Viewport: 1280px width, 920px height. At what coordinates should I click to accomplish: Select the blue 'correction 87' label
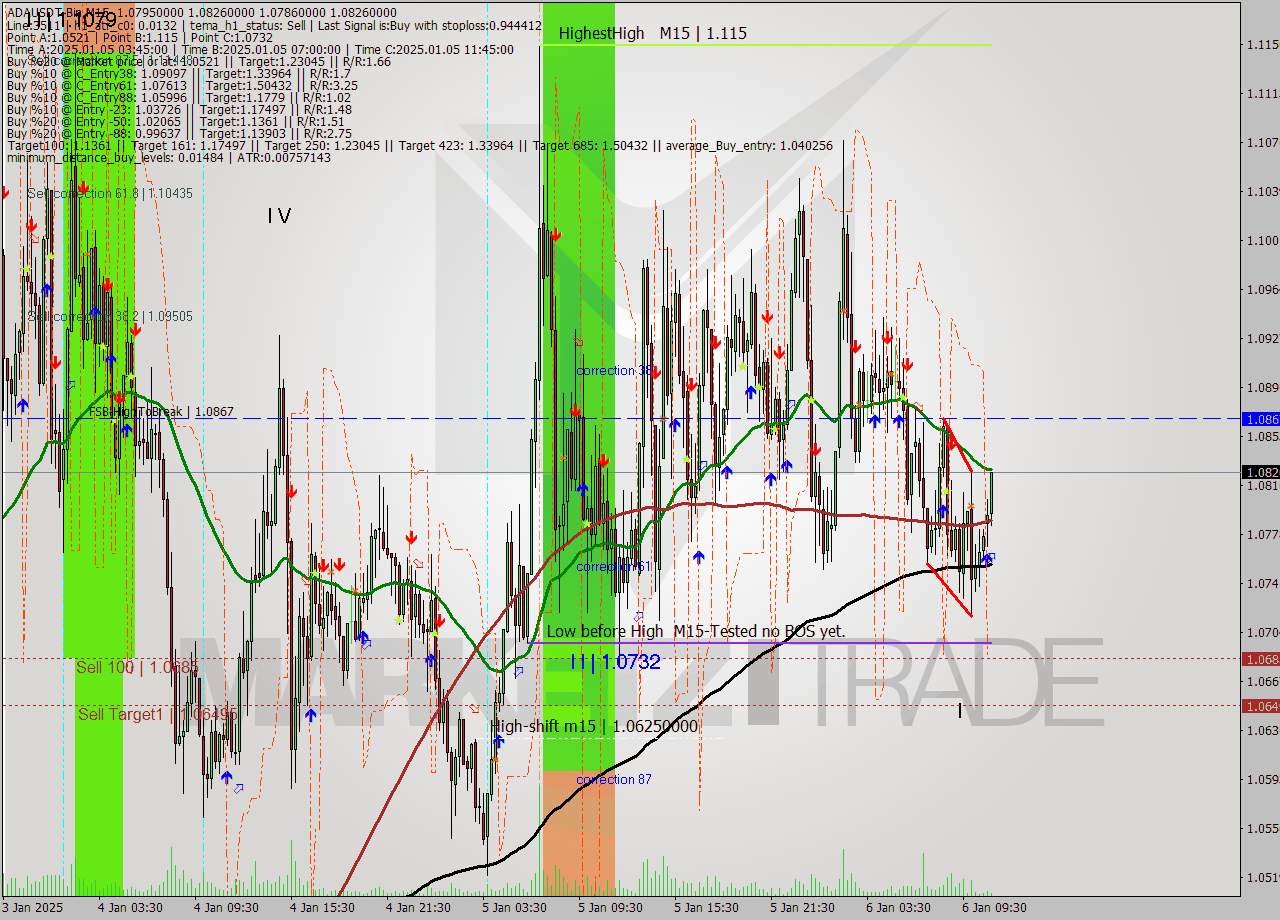pyautogui.click(x=614, y=779)
